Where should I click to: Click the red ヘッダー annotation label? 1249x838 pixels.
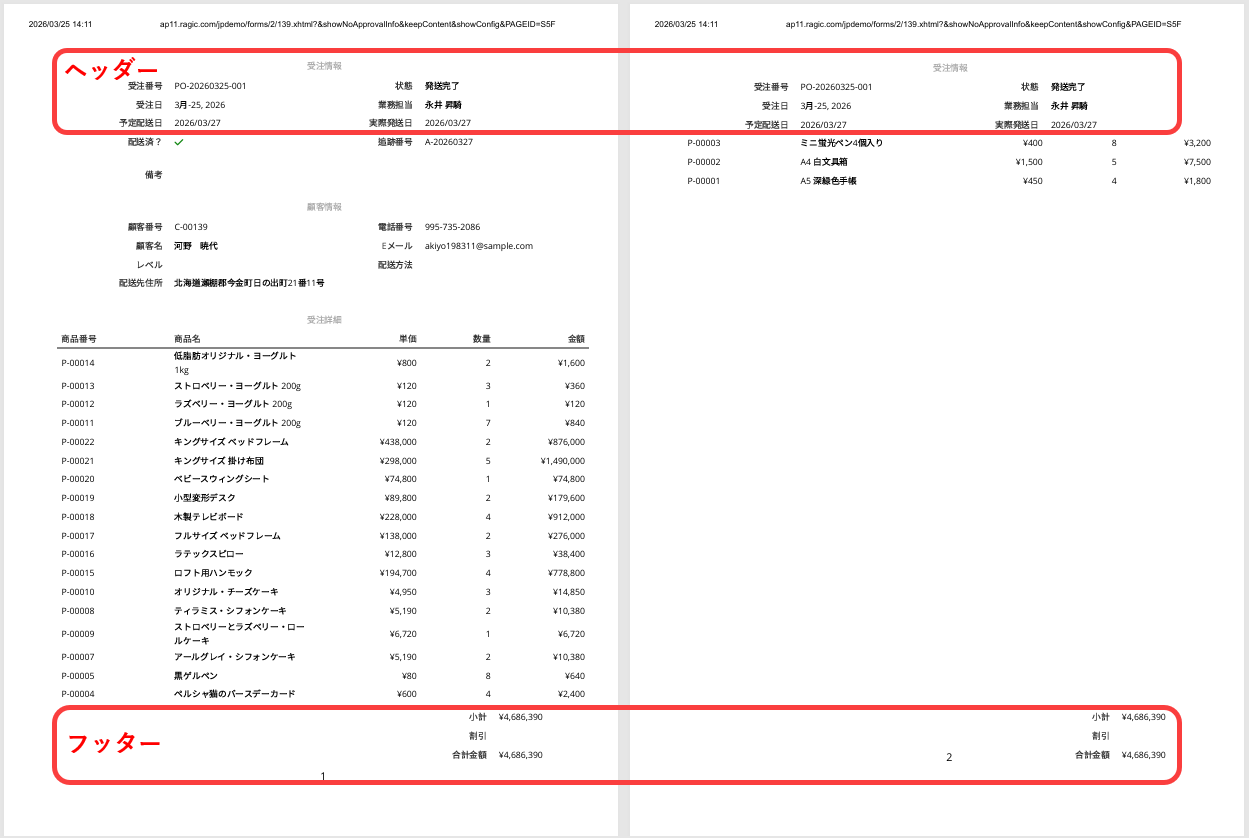[x=112, y=70]
